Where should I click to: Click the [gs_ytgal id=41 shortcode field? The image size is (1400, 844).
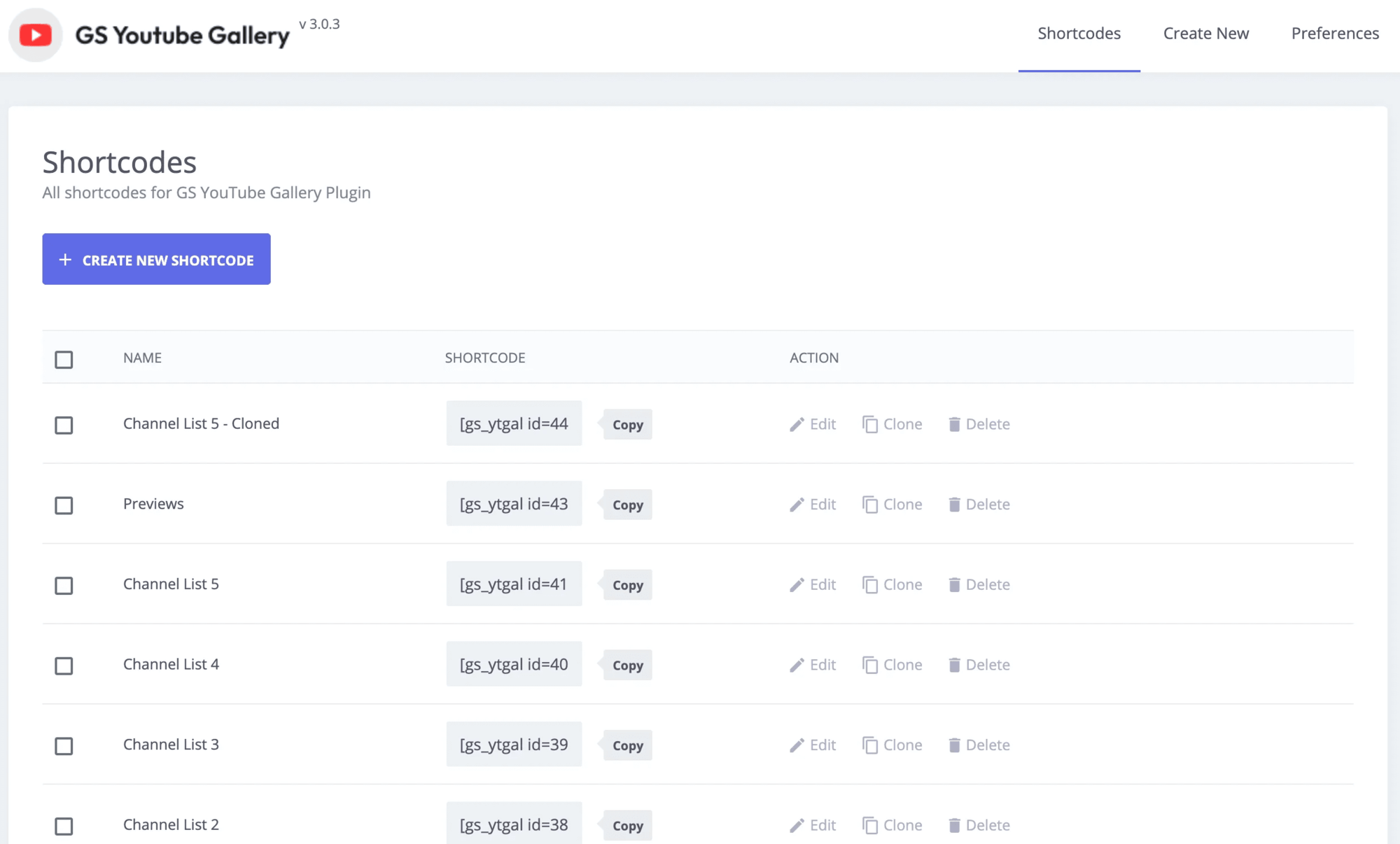[514, 584]
